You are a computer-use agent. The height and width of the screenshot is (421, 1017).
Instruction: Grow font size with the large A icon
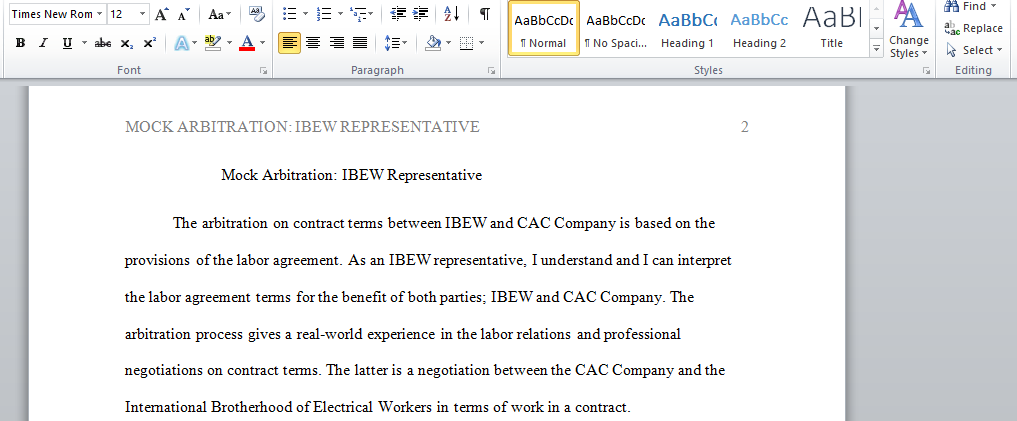162,14
